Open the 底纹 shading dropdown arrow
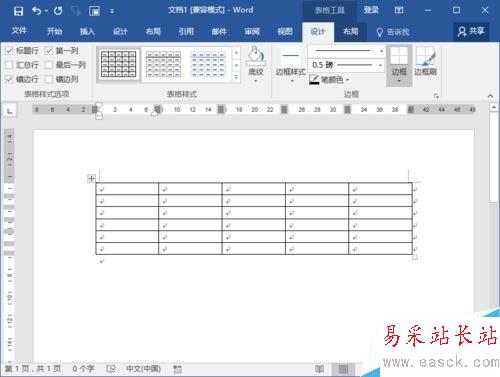The width and height of the screenshot is (500, 377). pyautogui.click(x=256, y=81)
